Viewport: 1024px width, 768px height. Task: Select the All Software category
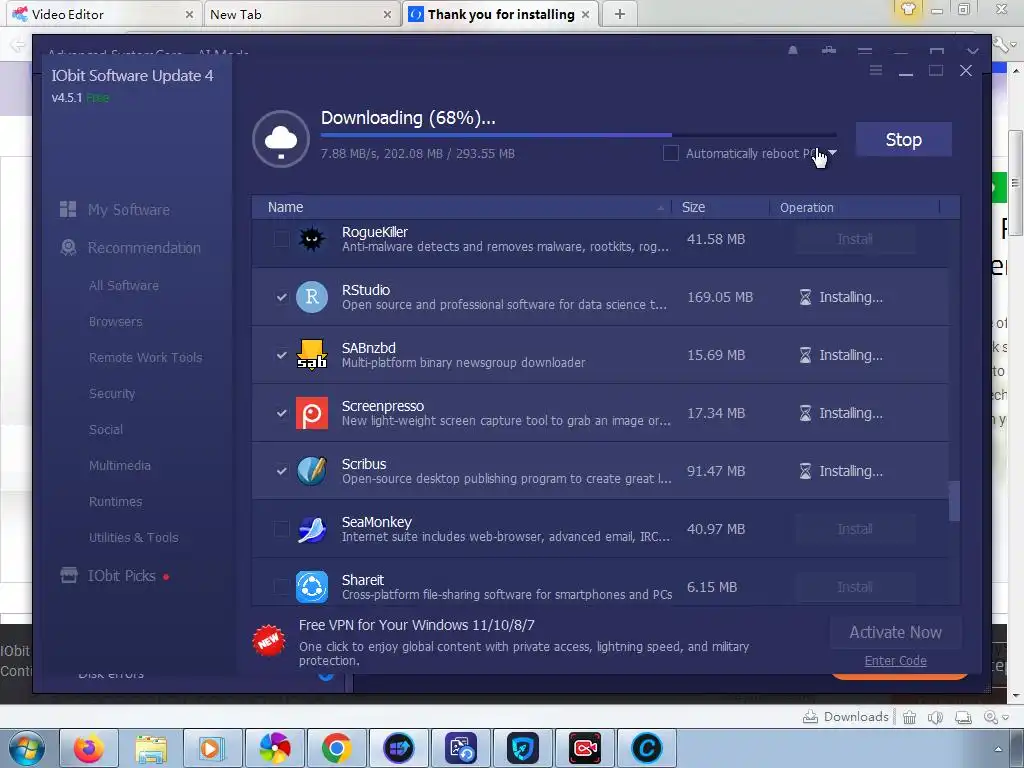123,285
